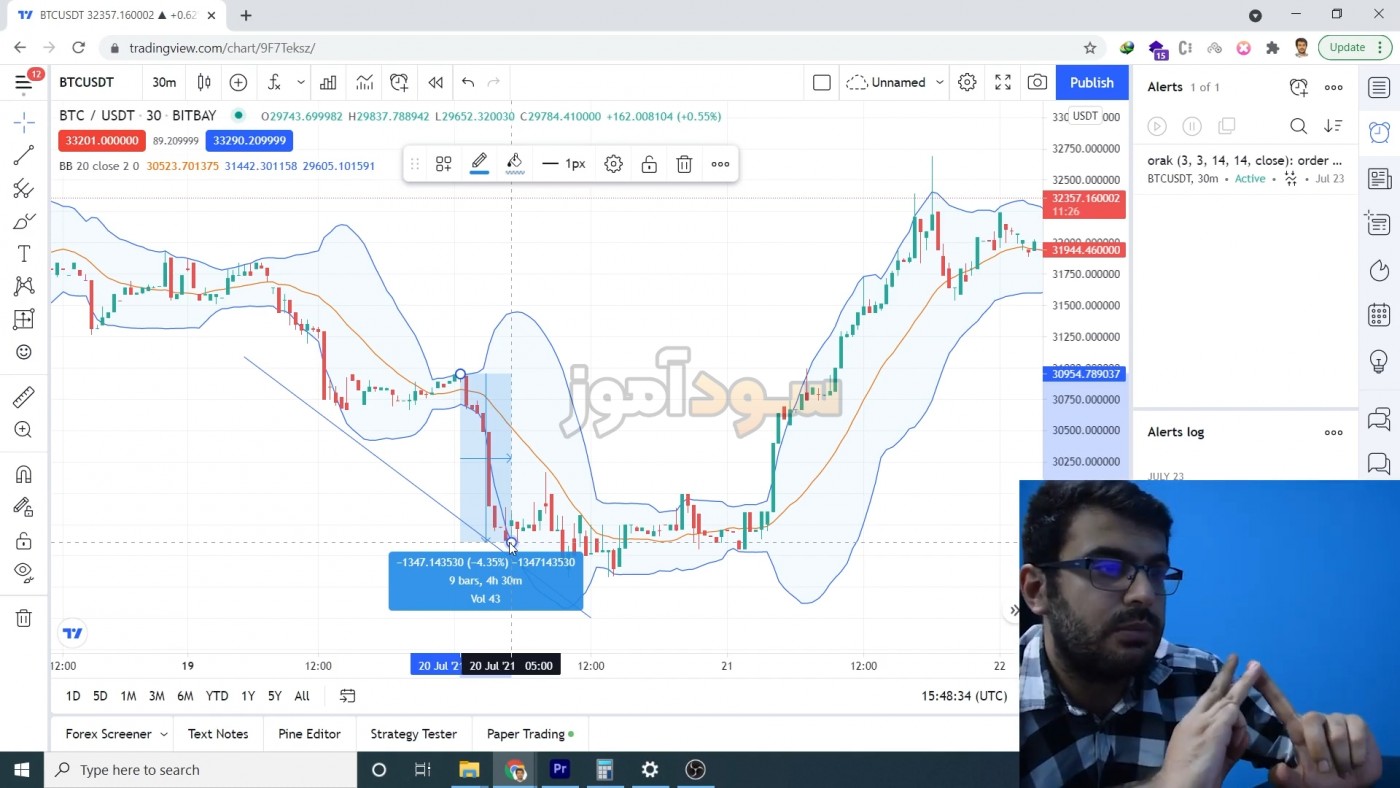This screenshot has height=788, width=1400.
Task: Open the Text Notes tab
Action: point(218,734)
